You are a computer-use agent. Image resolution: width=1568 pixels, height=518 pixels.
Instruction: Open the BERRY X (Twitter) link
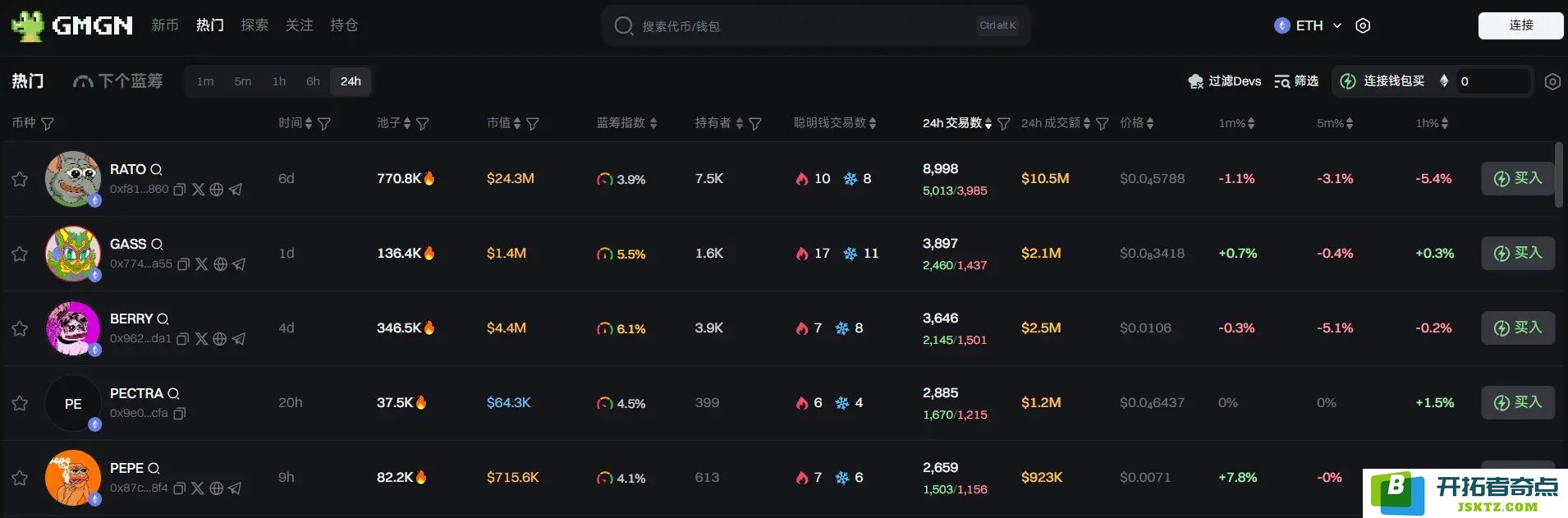click(x=202, y=339)
